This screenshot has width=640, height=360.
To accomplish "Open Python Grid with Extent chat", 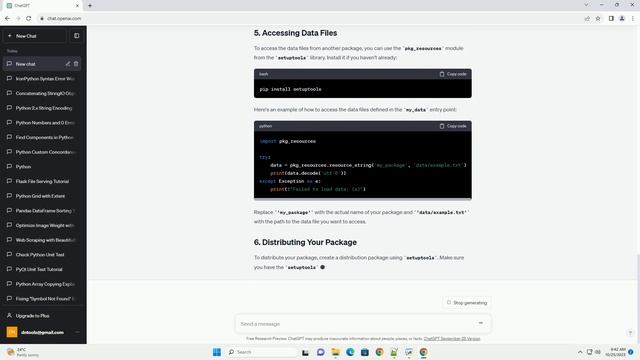I will pos(43,196).
